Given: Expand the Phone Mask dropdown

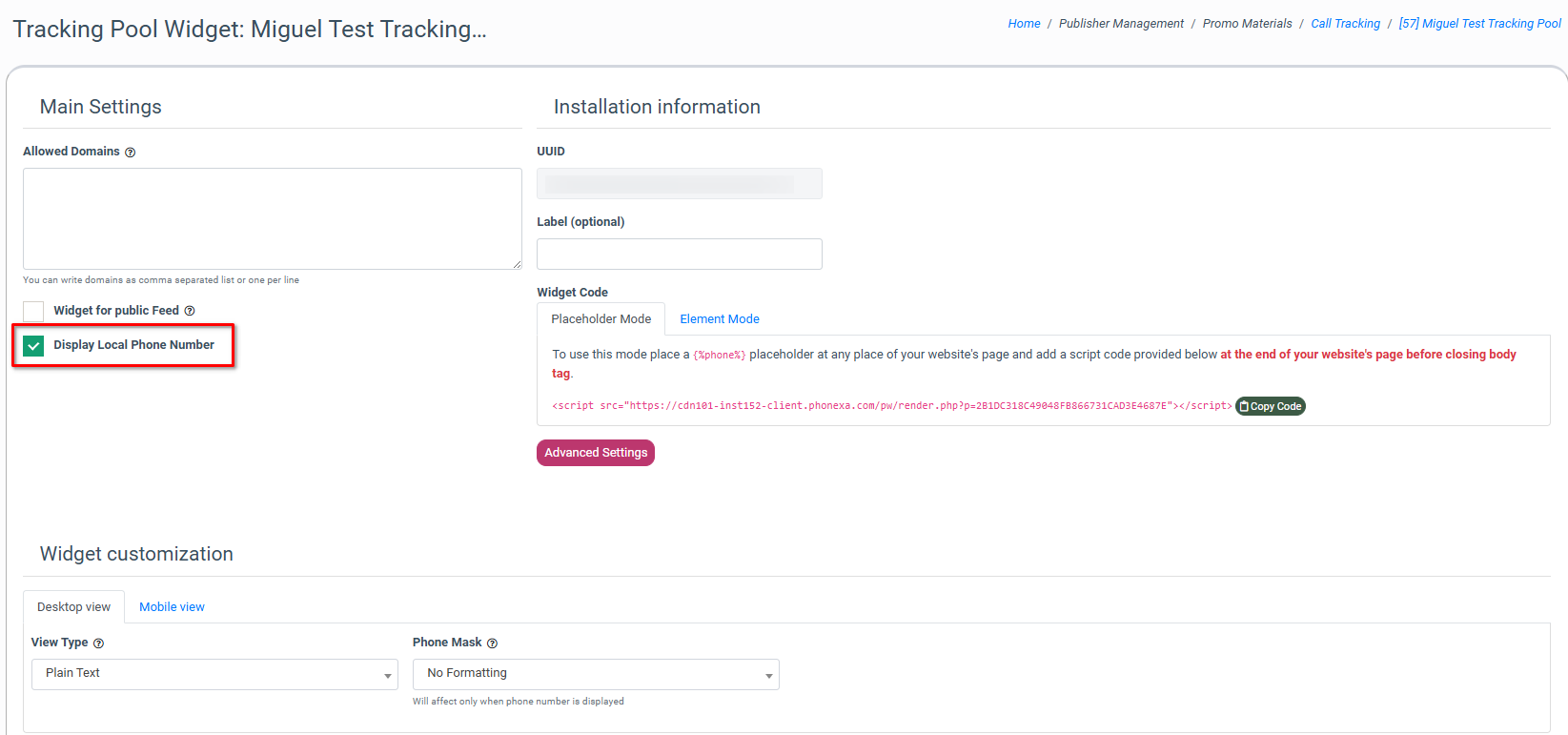Looking at the screenshot, I should [596, 674].
